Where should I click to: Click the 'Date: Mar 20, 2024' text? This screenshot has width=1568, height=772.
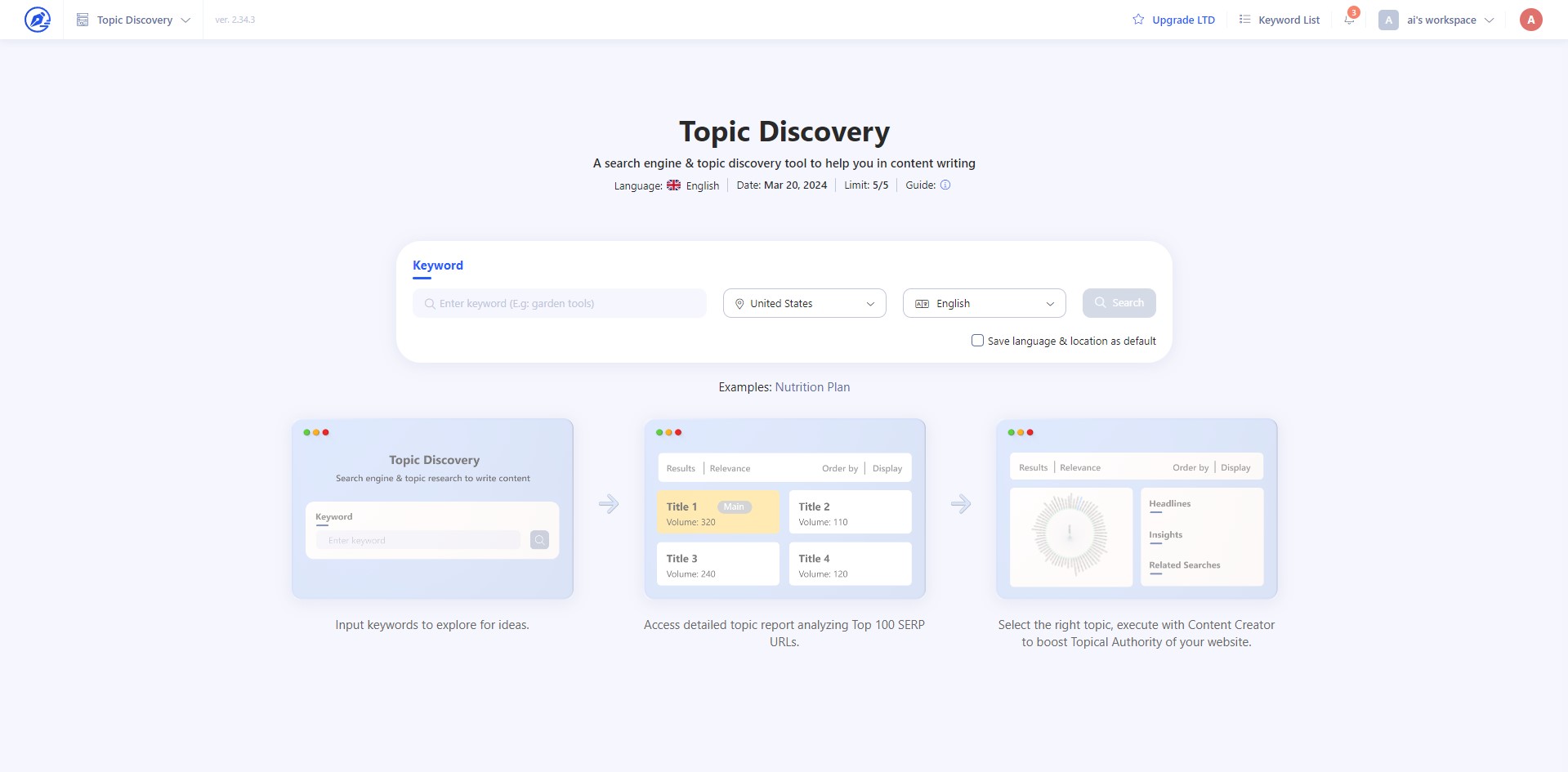click(782, 185)
